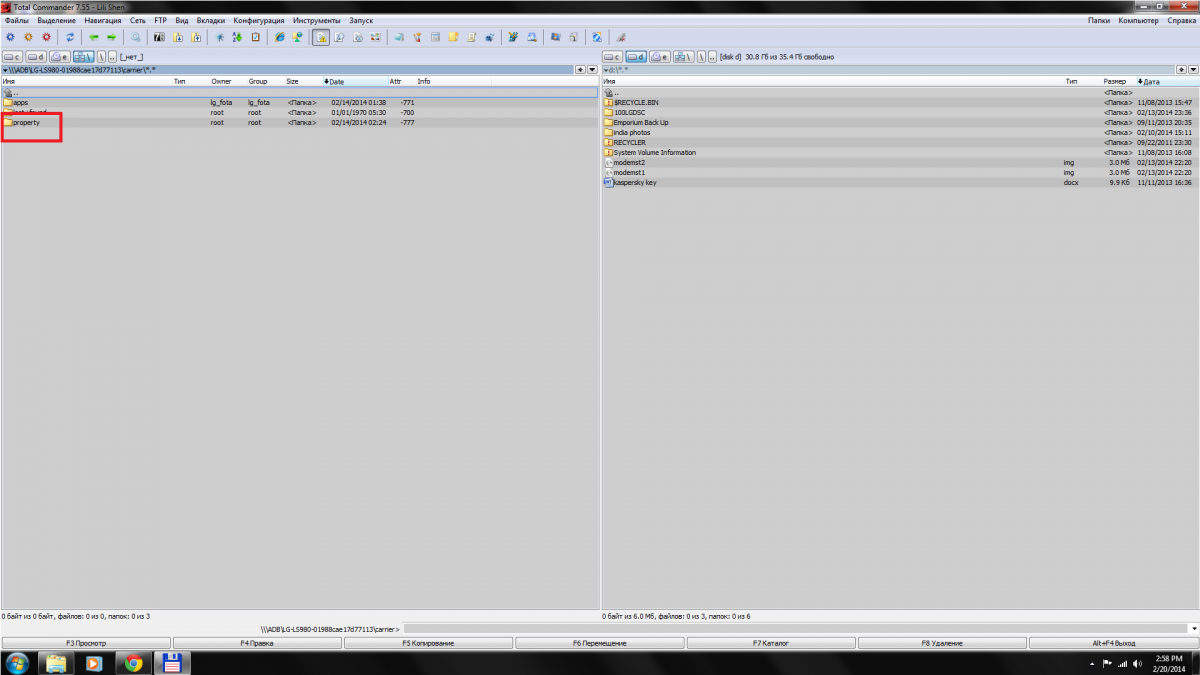Open the kaspersky key docx file
Viewport: 1200px width, 675px height.
click(635, 183)
